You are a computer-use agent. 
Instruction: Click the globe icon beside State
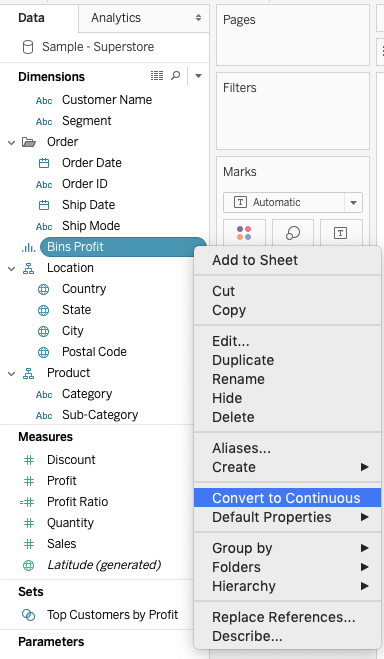pyautogui.click(x=44, y=310)
